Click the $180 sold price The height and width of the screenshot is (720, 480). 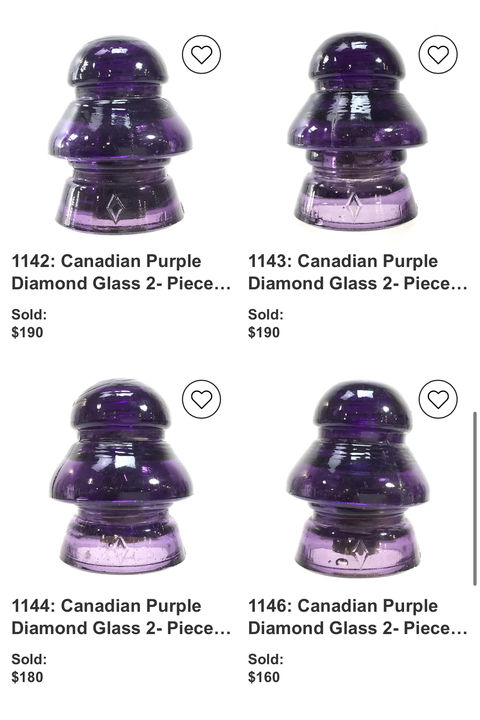tap(27, 677)
